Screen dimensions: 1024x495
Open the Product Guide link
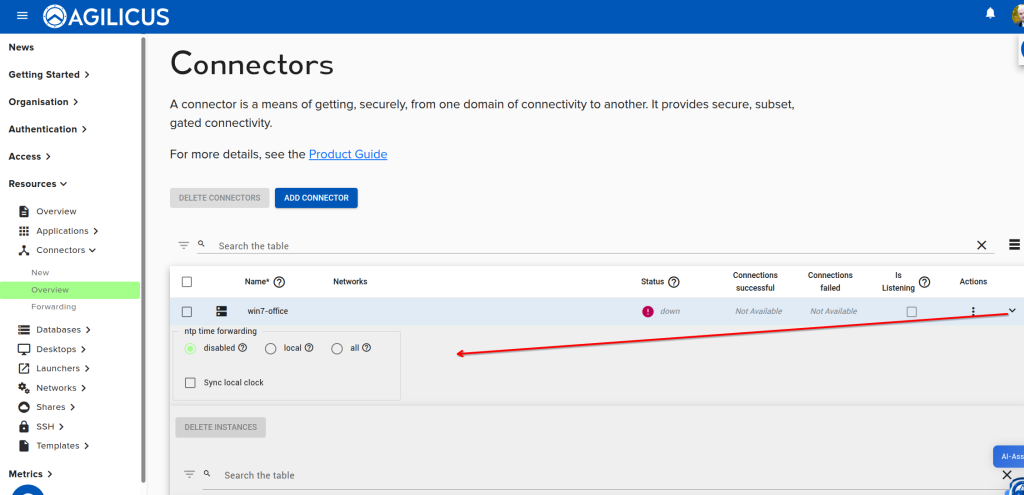pyautogui.click(x=347, y=154)
